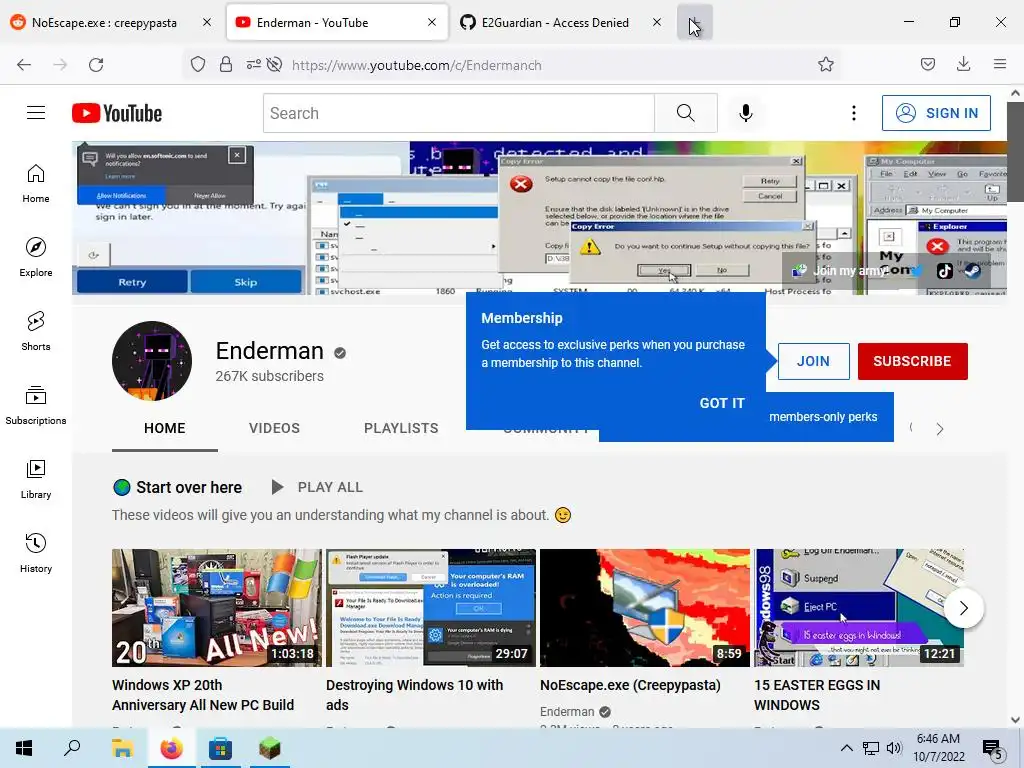1024x768 pixels.
Task: Open tracking protection shield icon
Action: (198, 65)
